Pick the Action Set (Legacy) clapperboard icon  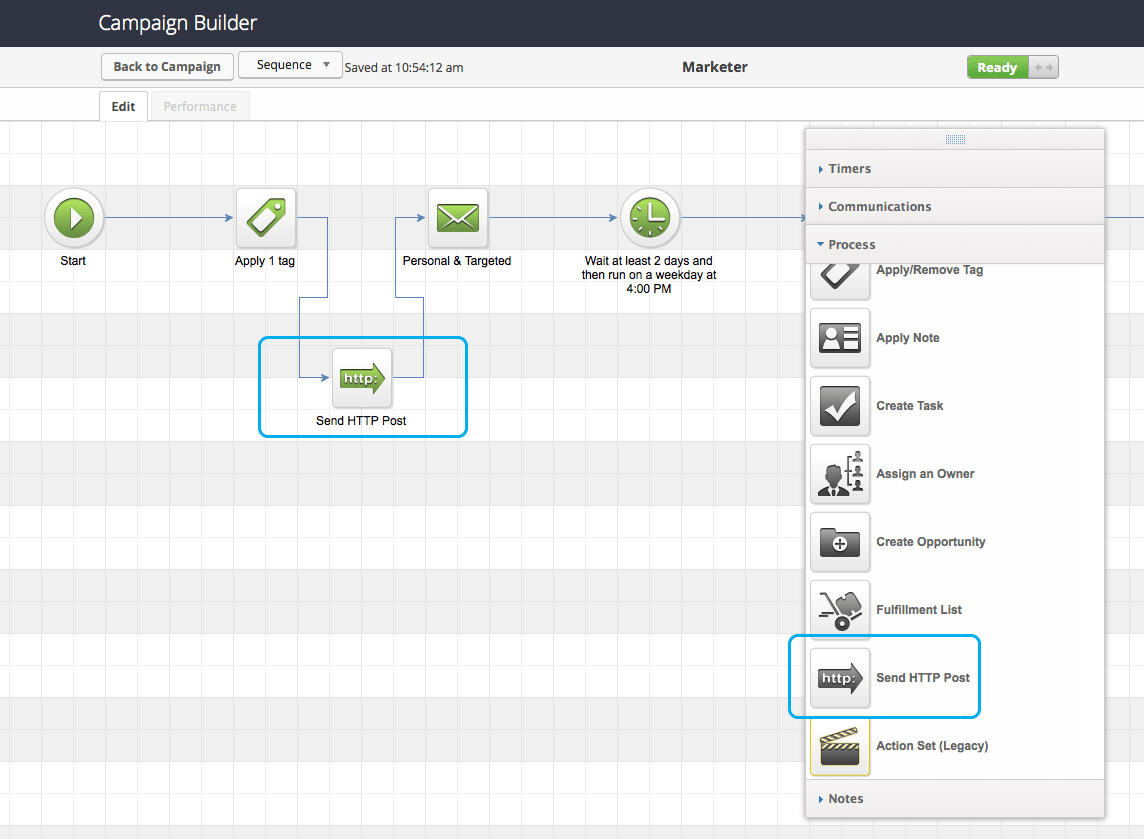[x=840, y=746]
